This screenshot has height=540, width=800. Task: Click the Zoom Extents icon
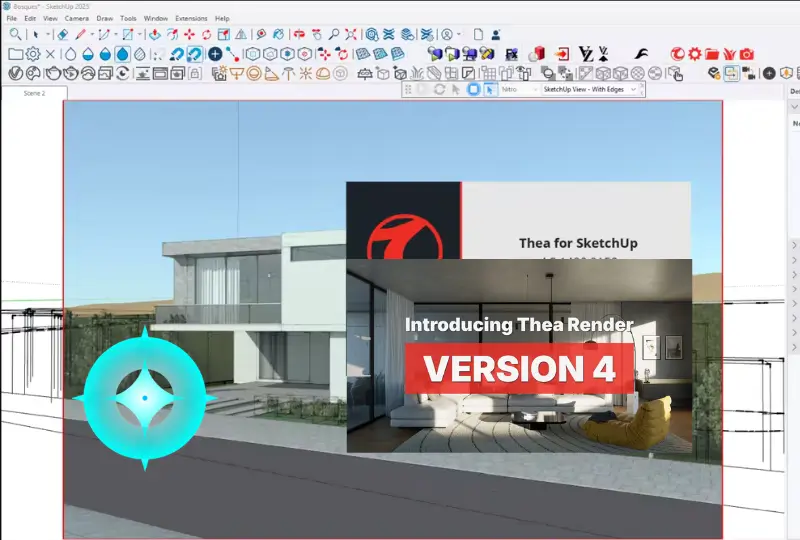(351, 35)
